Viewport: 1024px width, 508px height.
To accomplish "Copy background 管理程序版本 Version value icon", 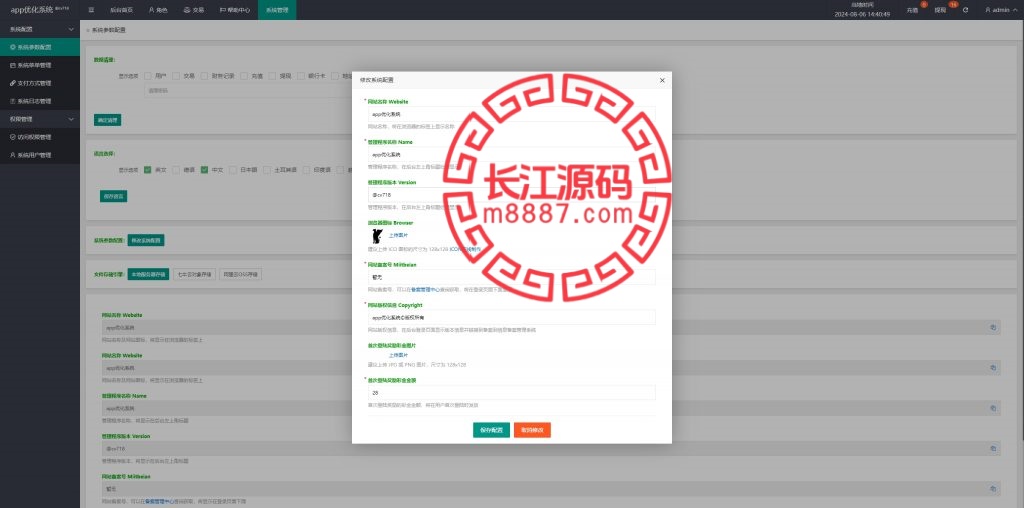I will click(993, 449).
